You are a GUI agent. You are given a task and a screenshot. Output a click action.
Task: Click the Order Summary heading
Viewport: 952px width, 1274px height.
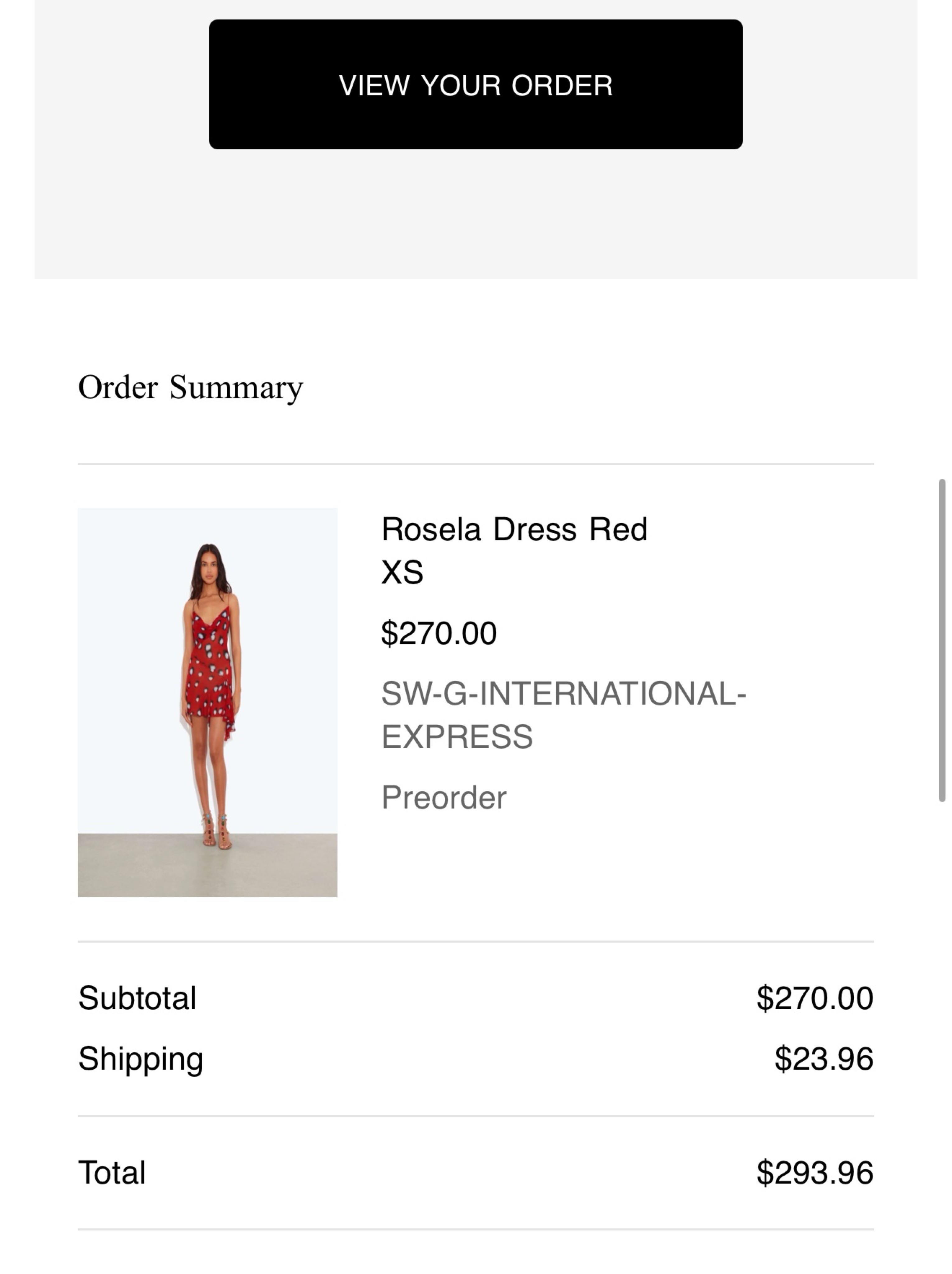tap(190, 388)
